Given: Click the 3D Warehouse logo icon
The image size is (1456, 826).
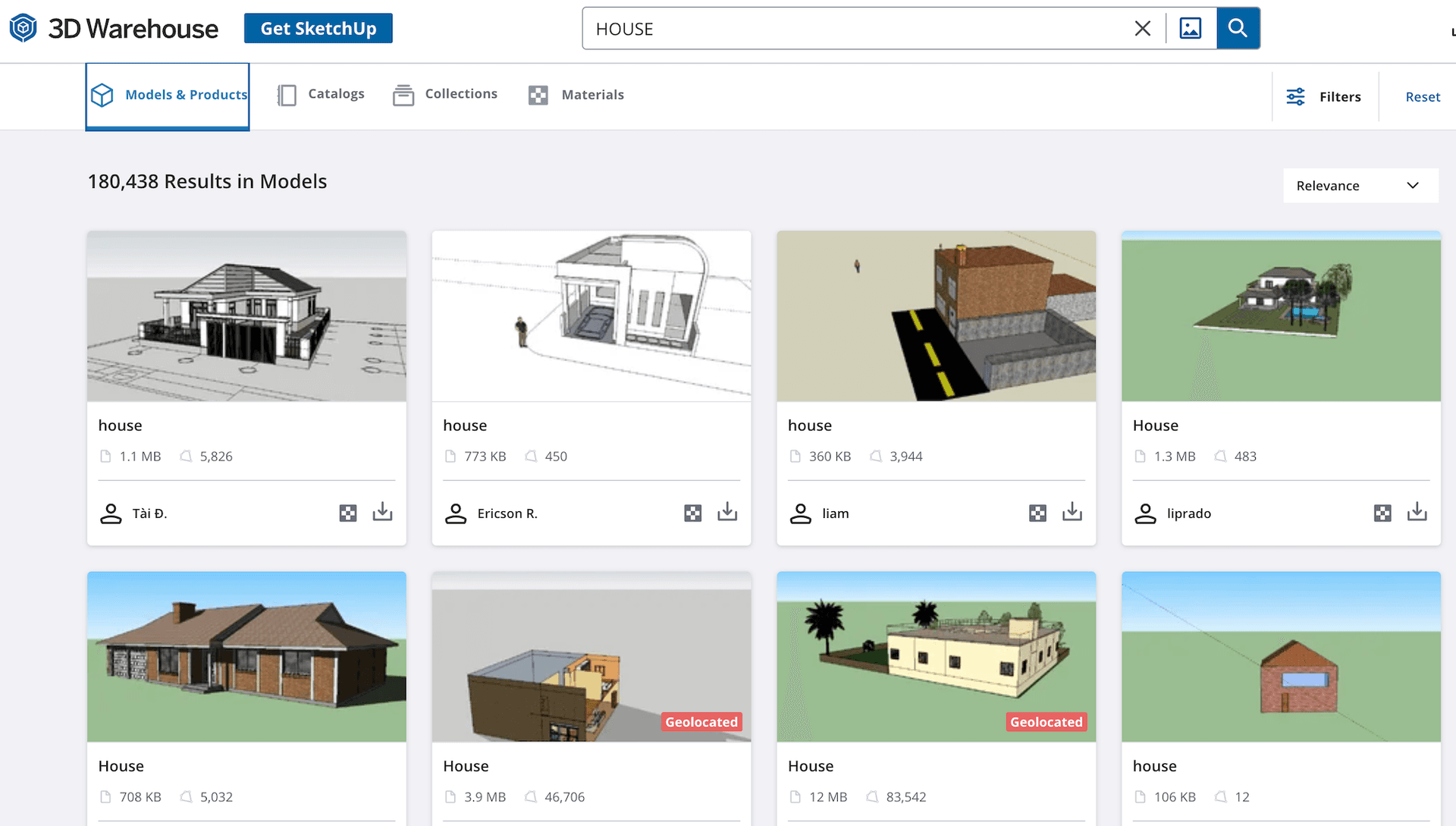Looking at the screenshot, I should [24, 28].
